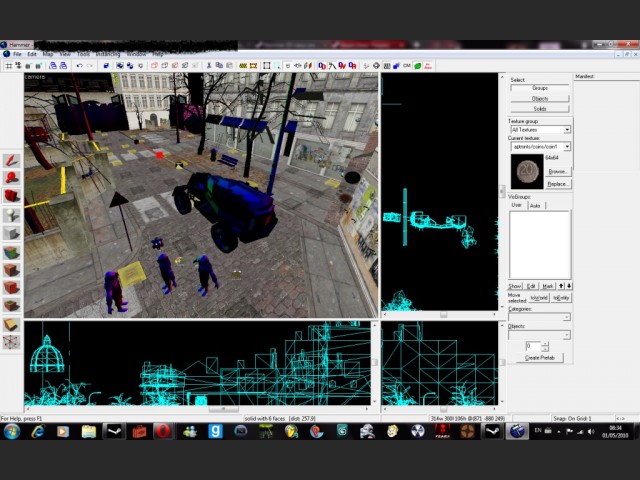Toggle the CM toolbar button
640x480 pixels.
point(407,65)
